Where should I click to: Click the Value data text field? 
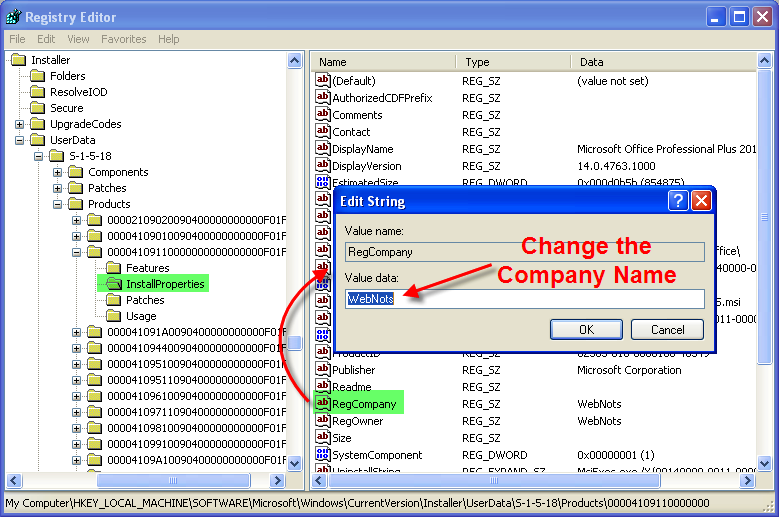[525, 299]
